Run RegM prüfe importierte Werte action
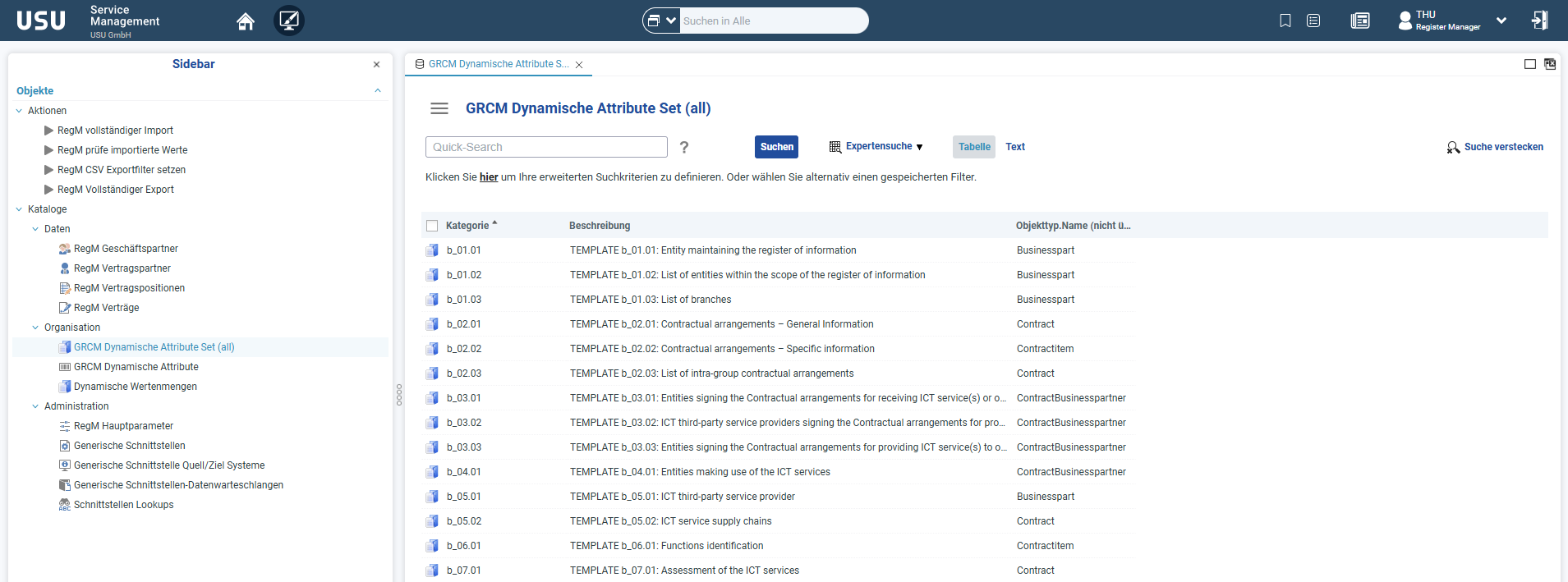1568x582 pixels. (x=122, y=150)
